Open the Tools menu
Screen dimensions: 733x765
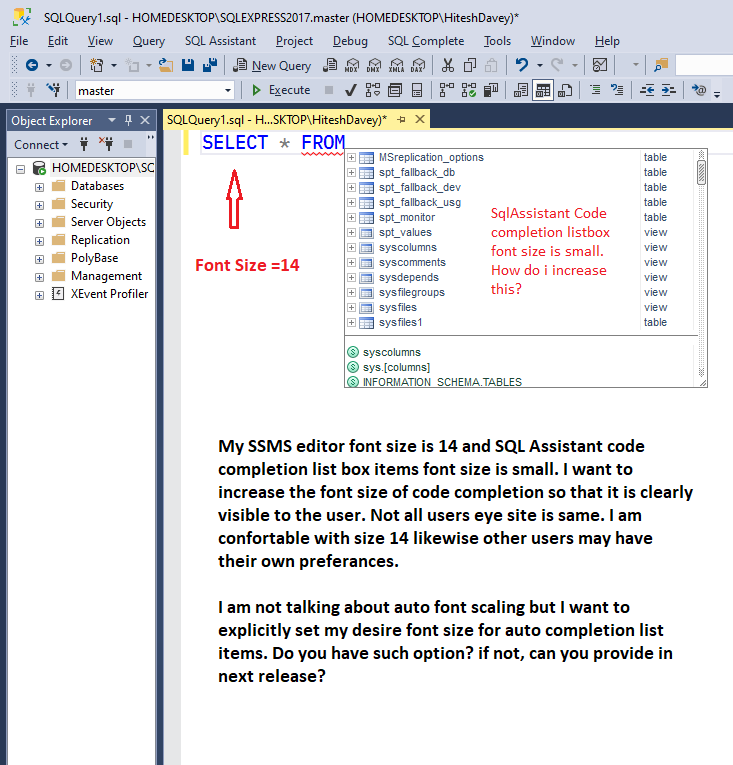point(497,41)
